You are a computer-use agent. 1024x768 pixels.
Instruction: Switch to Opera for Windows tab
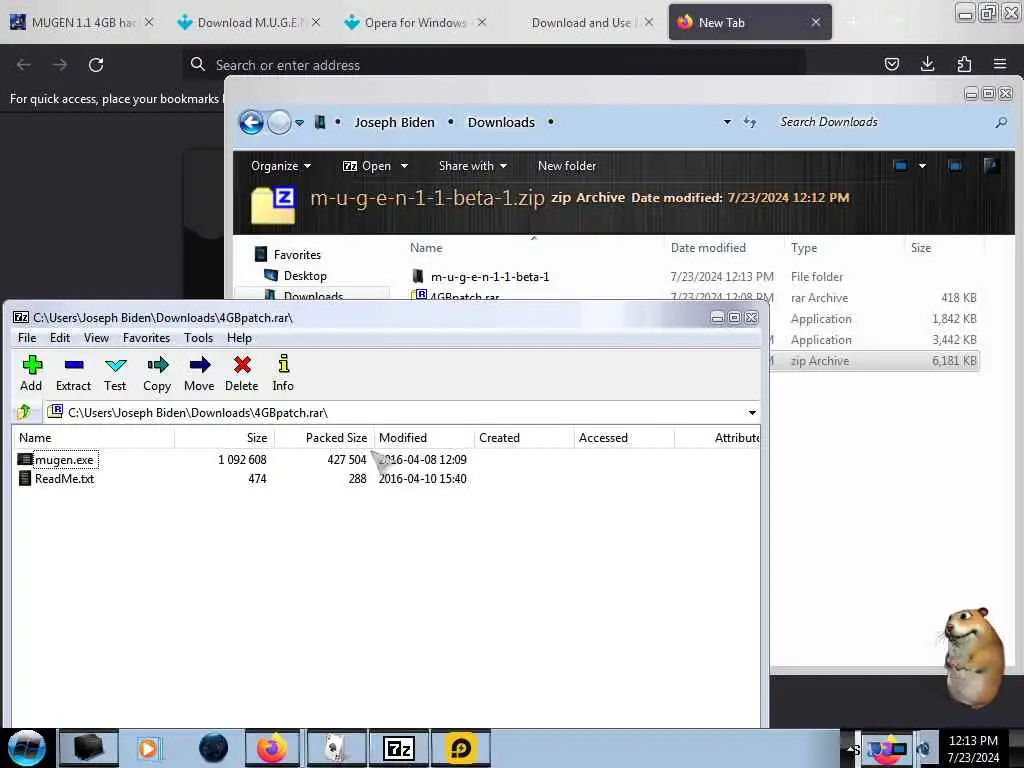point(415,22)
